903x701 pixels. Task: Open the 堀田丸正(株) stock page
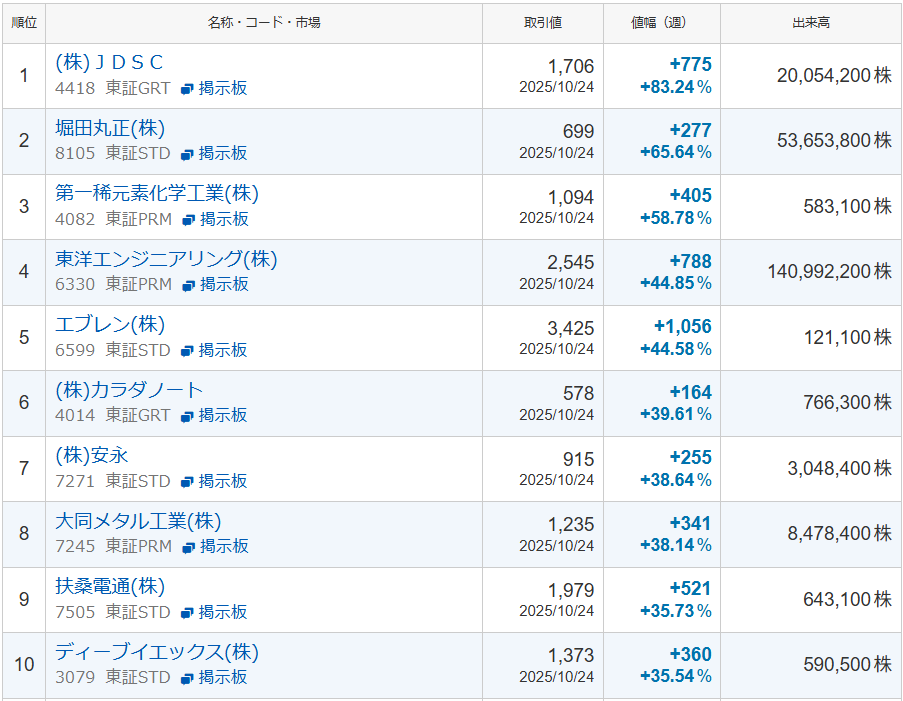(110, 129)
